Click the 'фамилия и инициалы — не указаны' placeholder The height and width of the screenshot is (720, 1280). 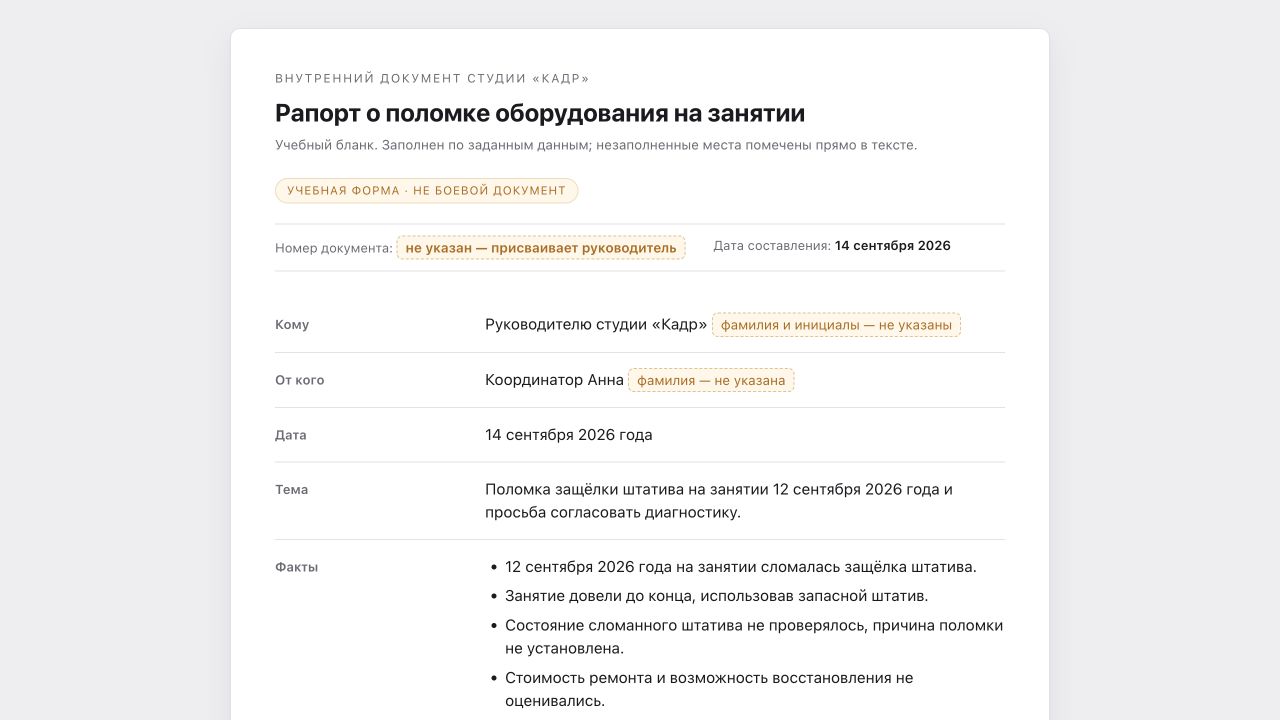(836, 325)
